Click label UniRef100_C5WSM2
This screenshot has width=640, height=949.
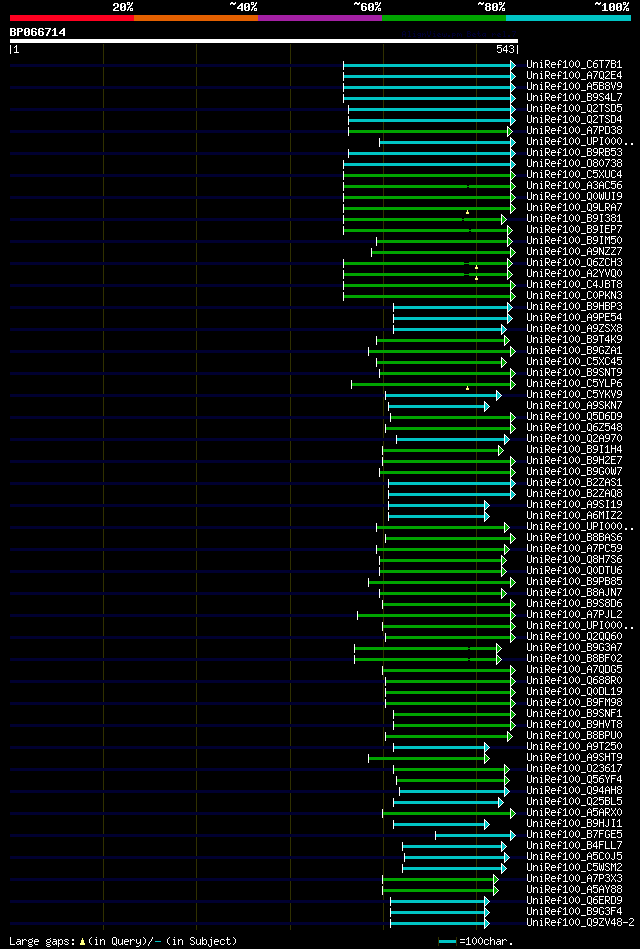pyautogui.click(x=574, y=868)
